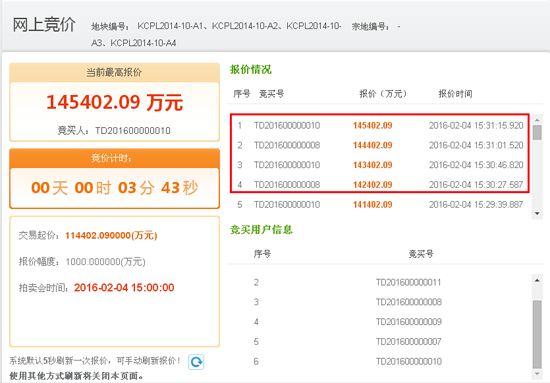550x383 pixels.
Task: Click TD201600000007 in bidder user list
Action: tap(409, 342)
